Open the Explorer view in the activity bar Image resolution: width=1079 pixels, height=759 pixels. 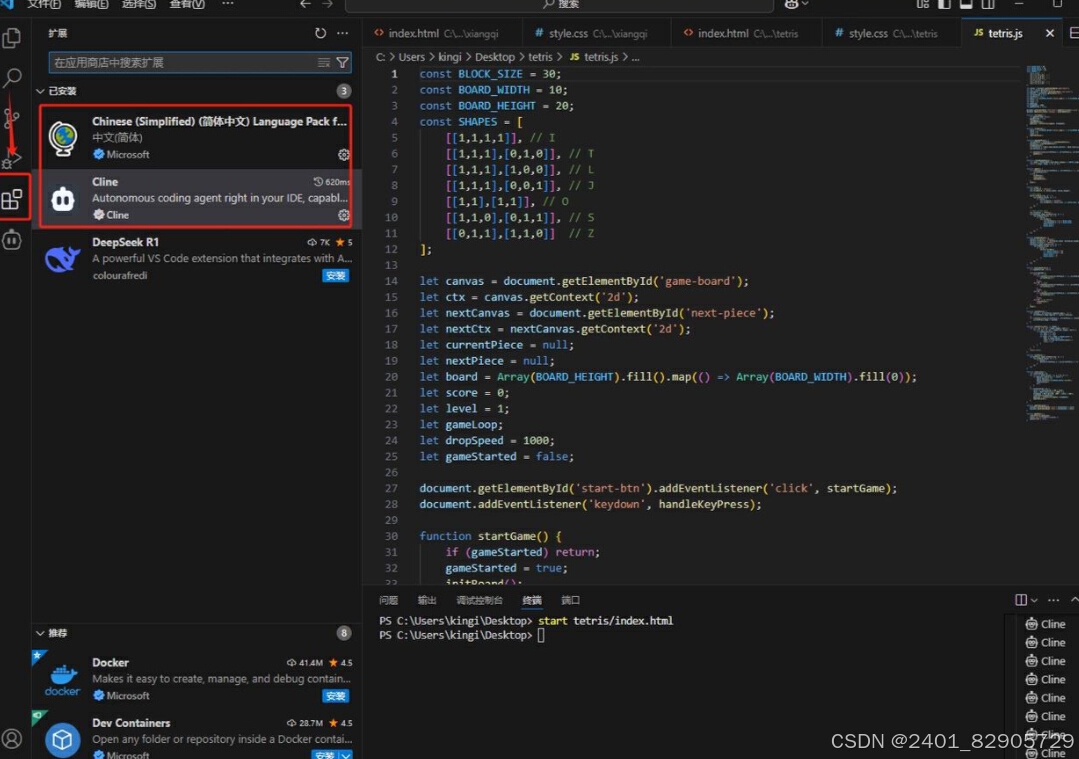point(12,38)
